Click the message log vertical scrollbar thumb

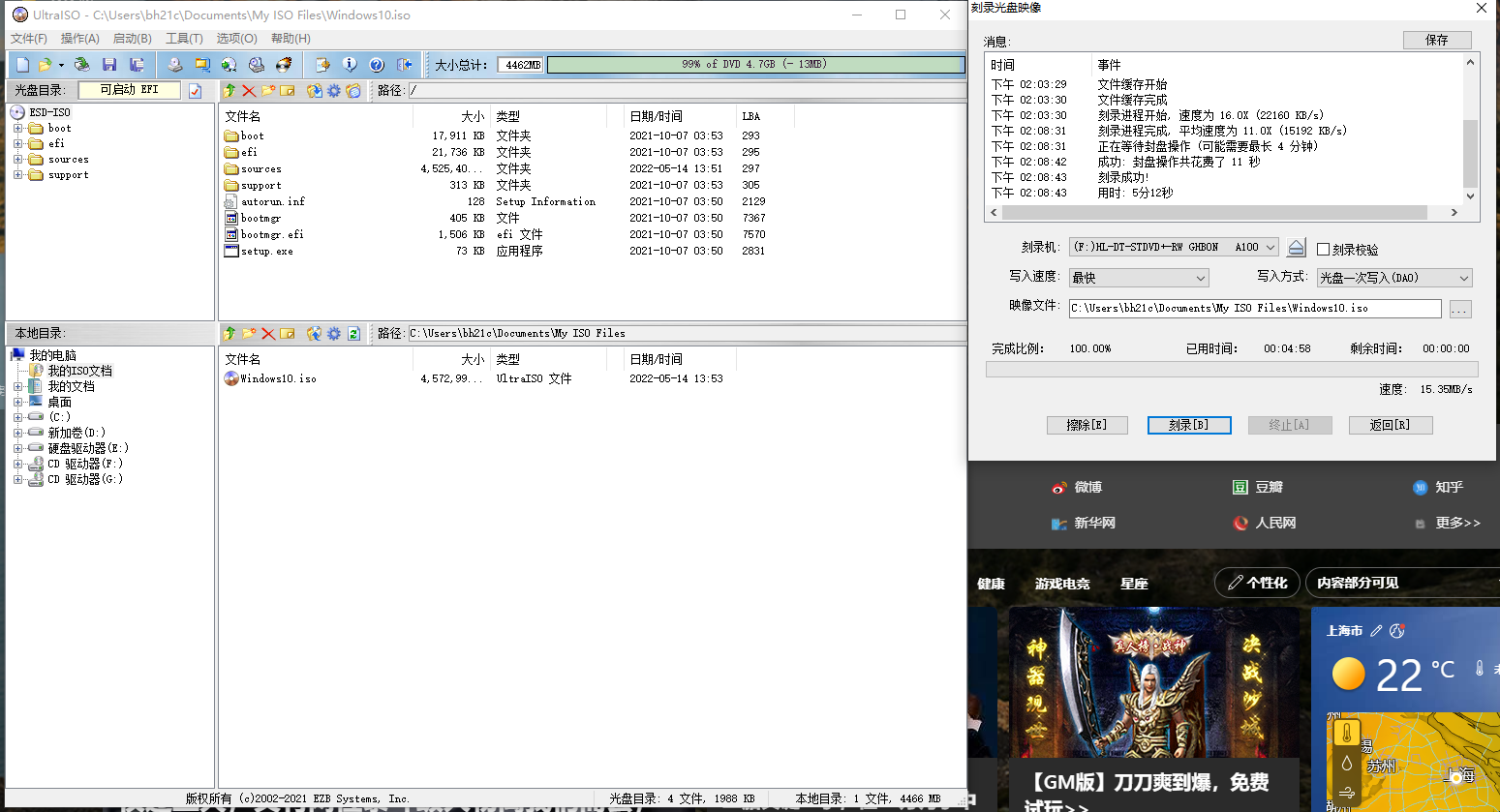click(1470, 153)
